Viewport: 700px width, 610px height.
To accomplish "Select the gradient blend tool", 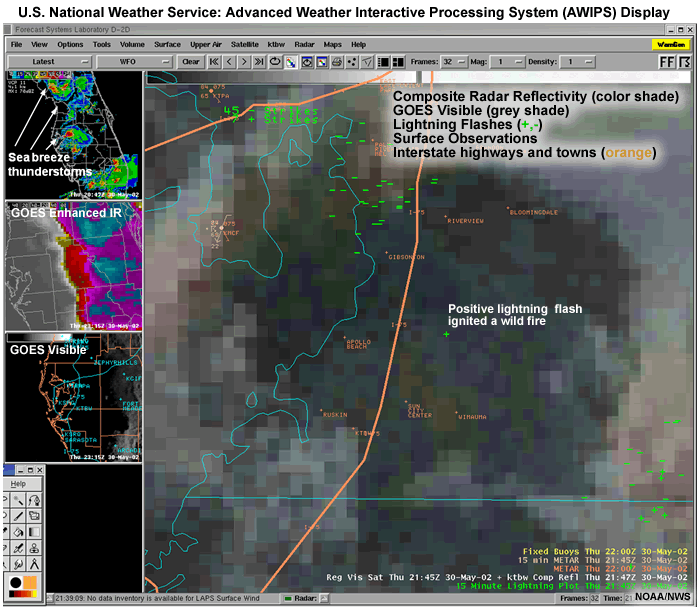I will [x=34, y=532].
